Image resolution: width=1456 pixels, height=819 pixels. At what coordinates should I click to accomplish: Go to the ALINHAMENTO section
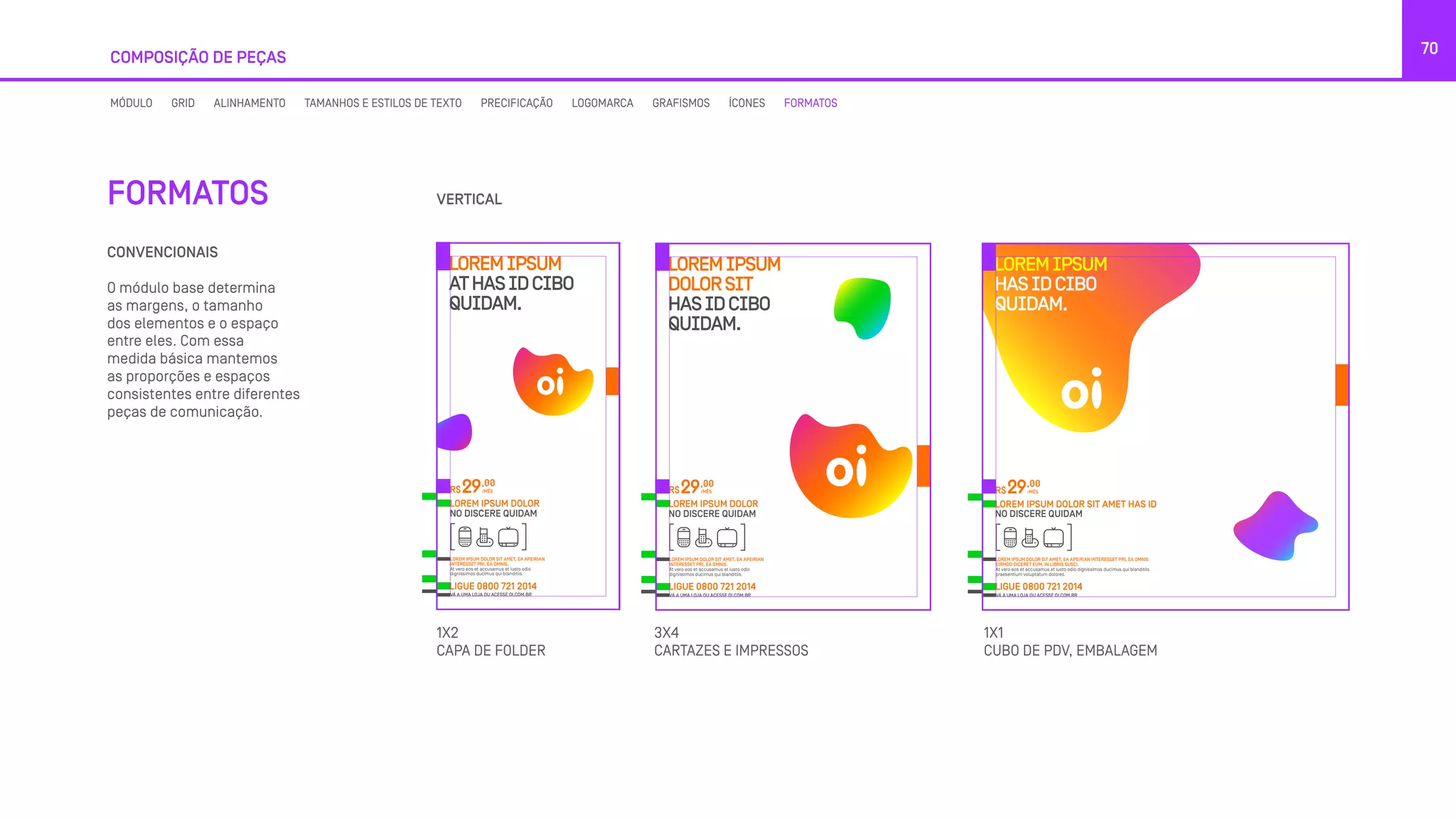[250, 103]
